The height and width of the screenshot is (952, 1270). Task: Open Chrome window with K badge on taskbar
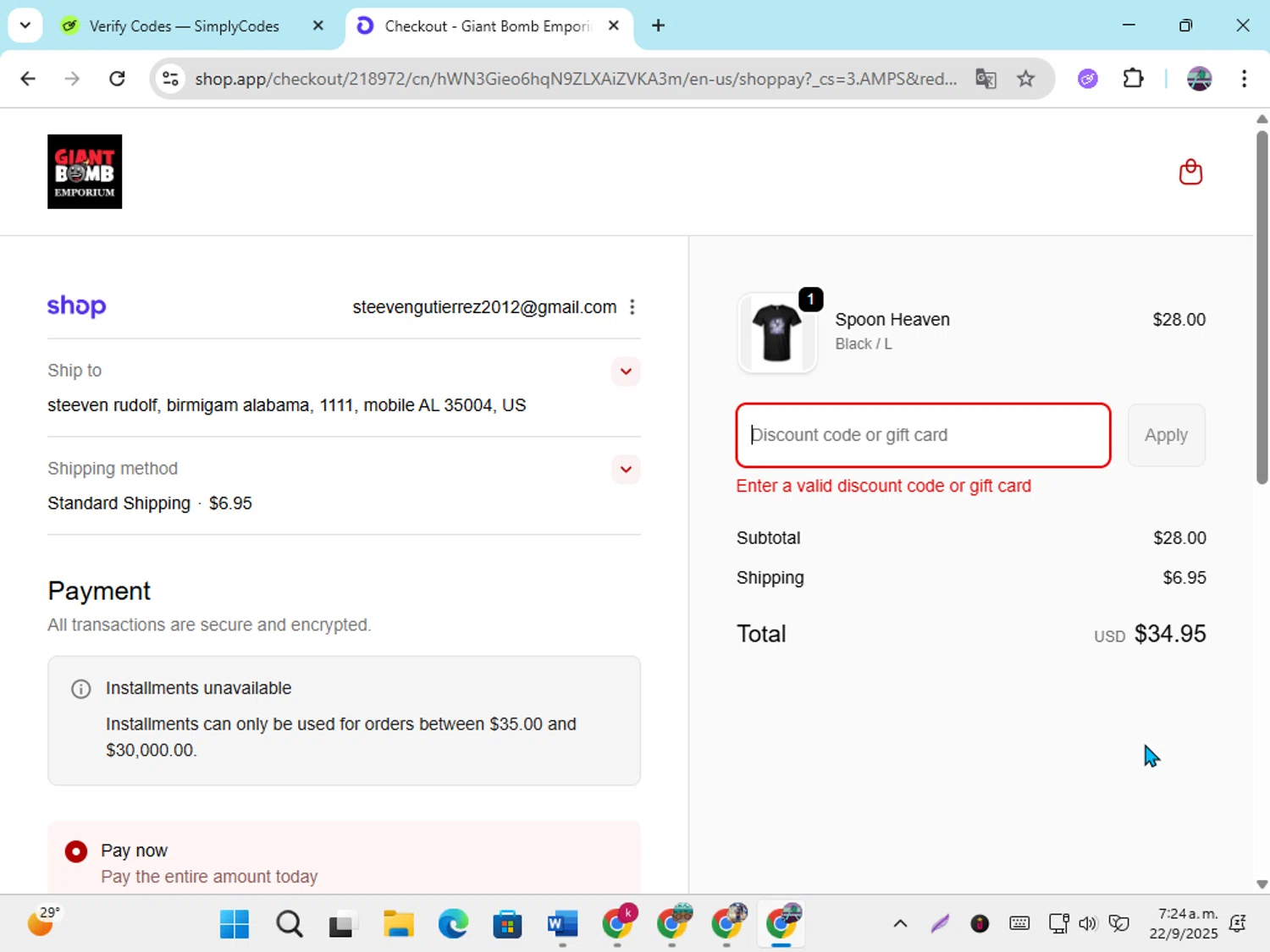[x=619, y=922]
